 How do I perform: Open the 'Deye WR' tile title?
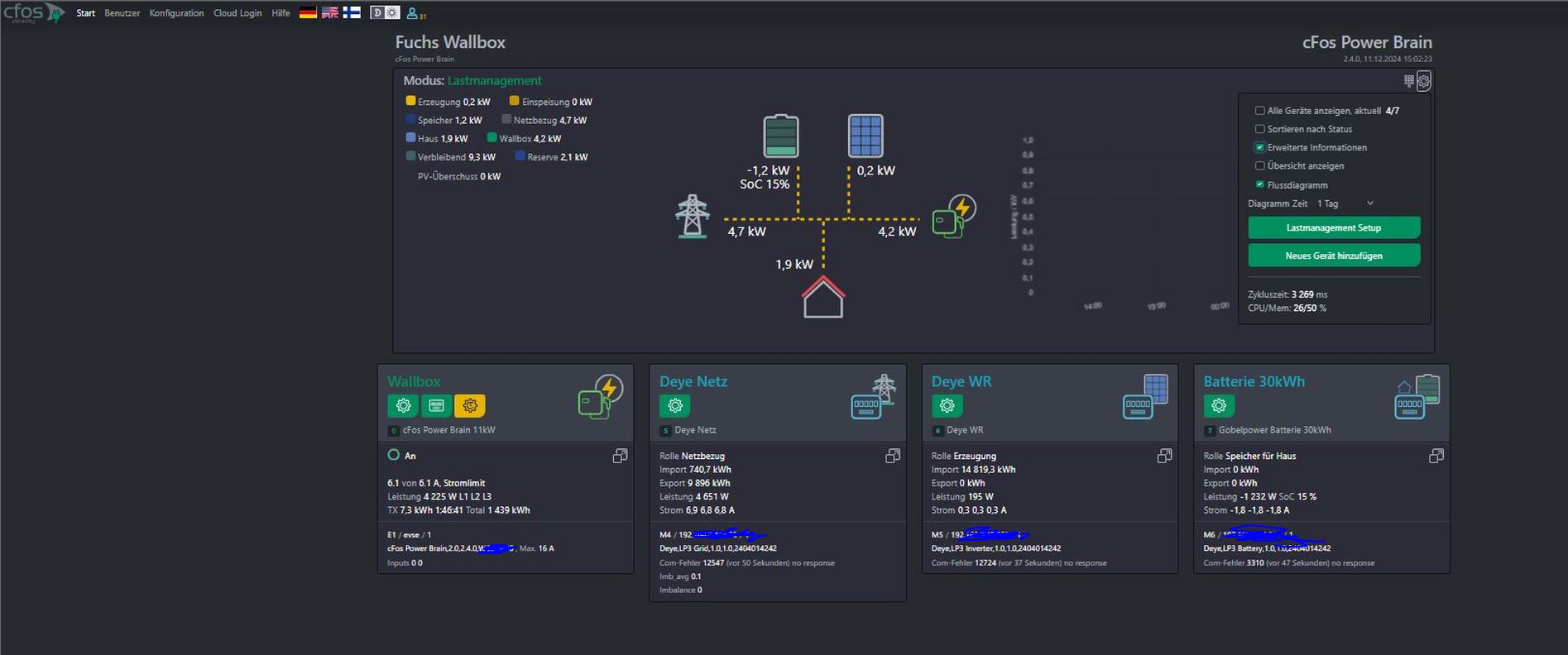point(961,381)
